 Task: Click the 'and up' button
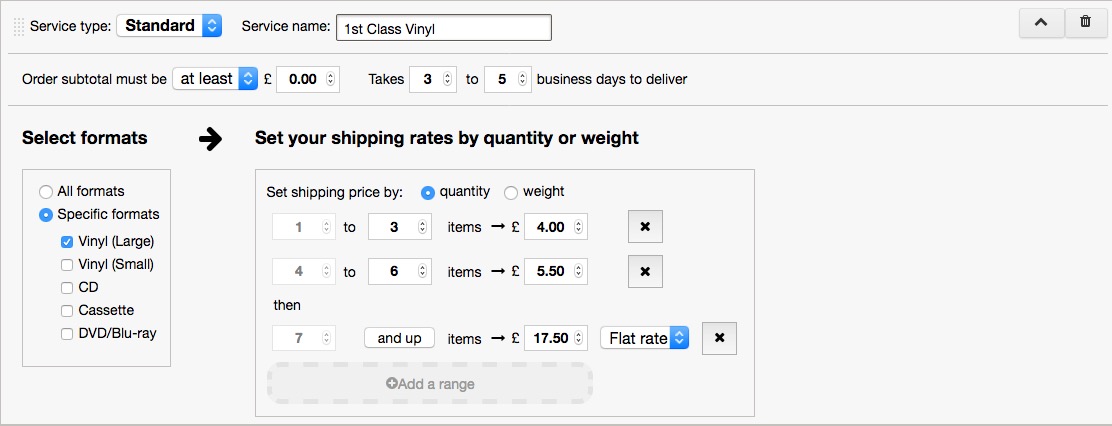pos(399,338)
